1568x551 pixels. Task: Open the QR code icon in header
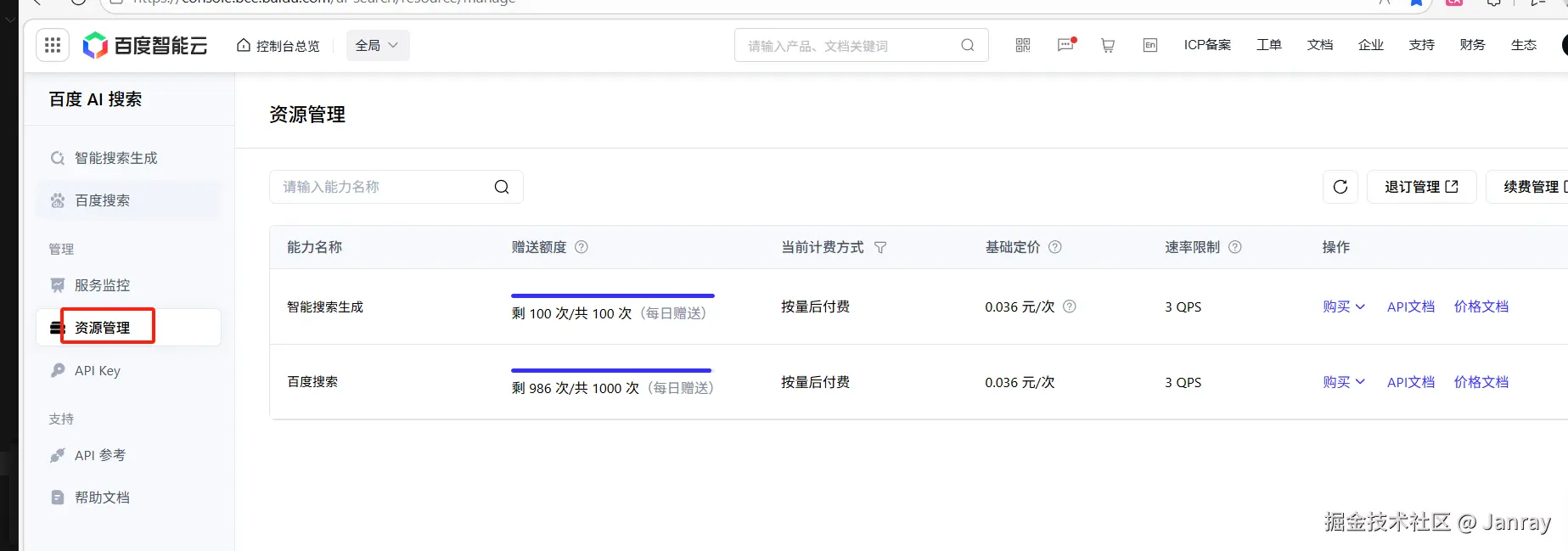[1023, 45]
